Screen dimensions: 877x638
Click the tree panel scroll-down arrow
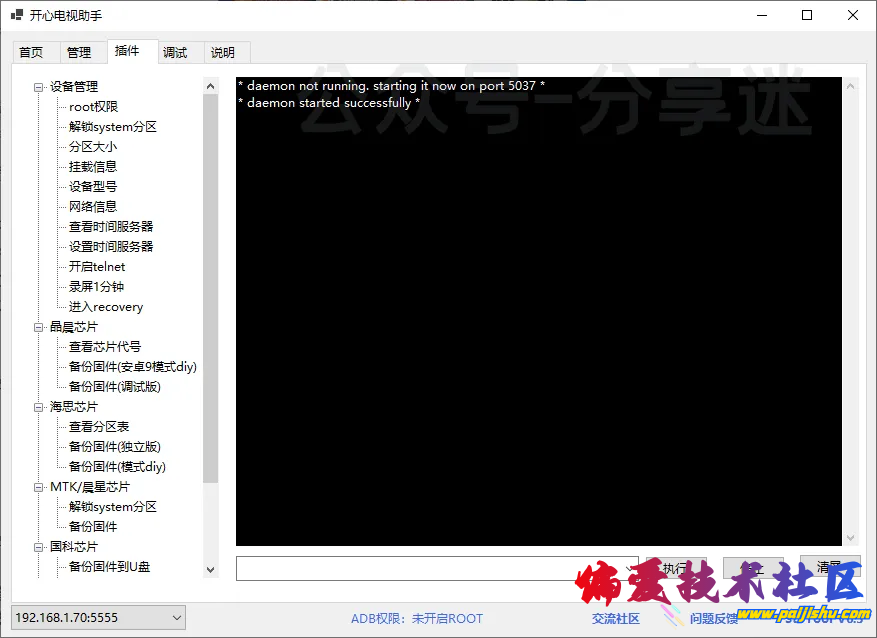click(x=210, y=569)
